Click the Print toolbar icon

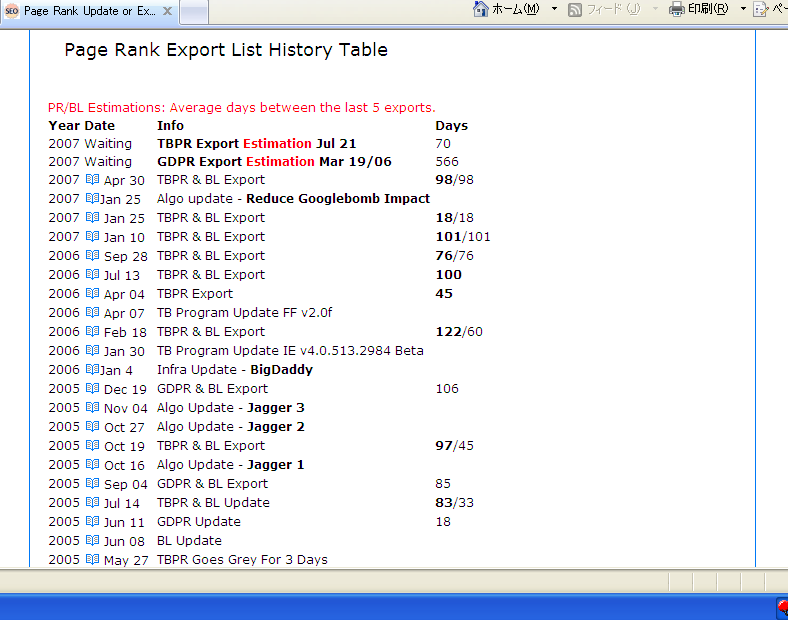tap(677, 9)
